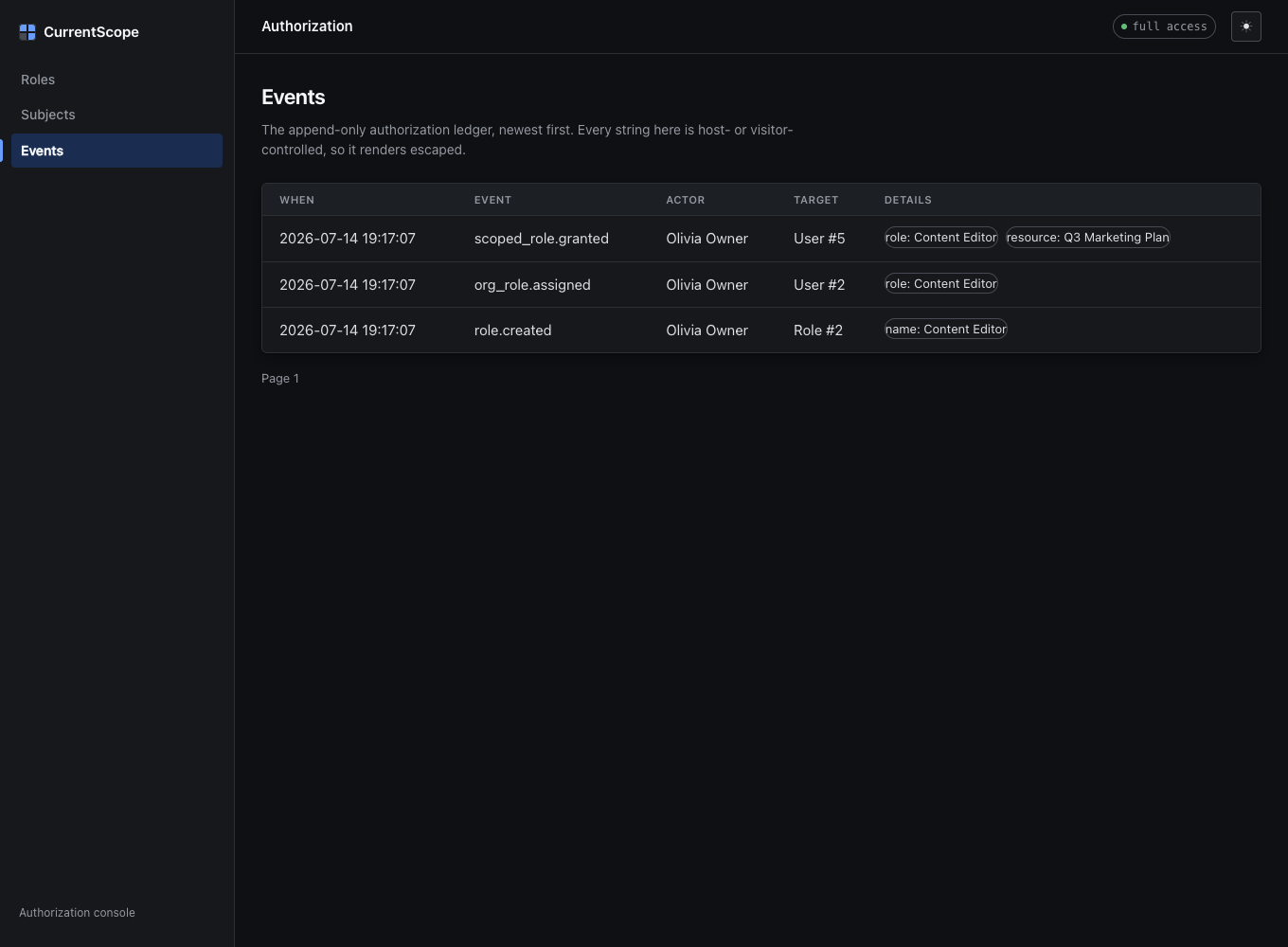Click the CurrentScope brand name
Screen dimensions: 1288x947
[91, 32]
